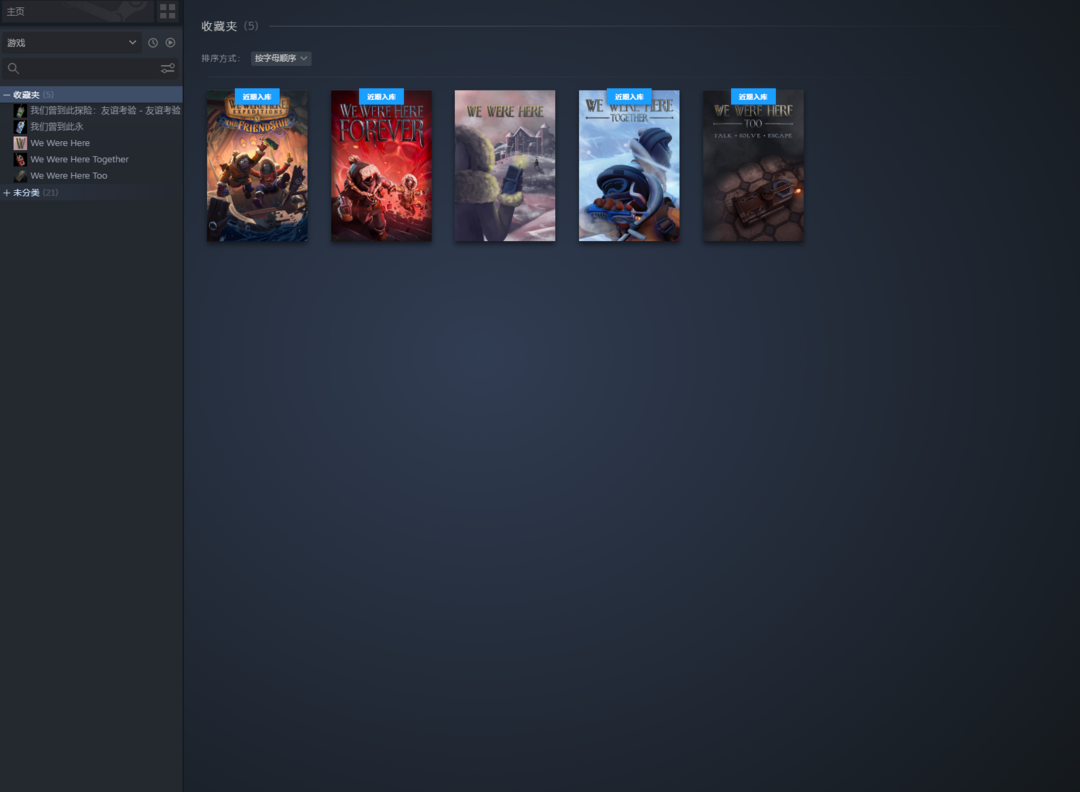Click 近期入库 badge on We Were Here Too
Screen dimensions: 1080x792
point(753,97)
